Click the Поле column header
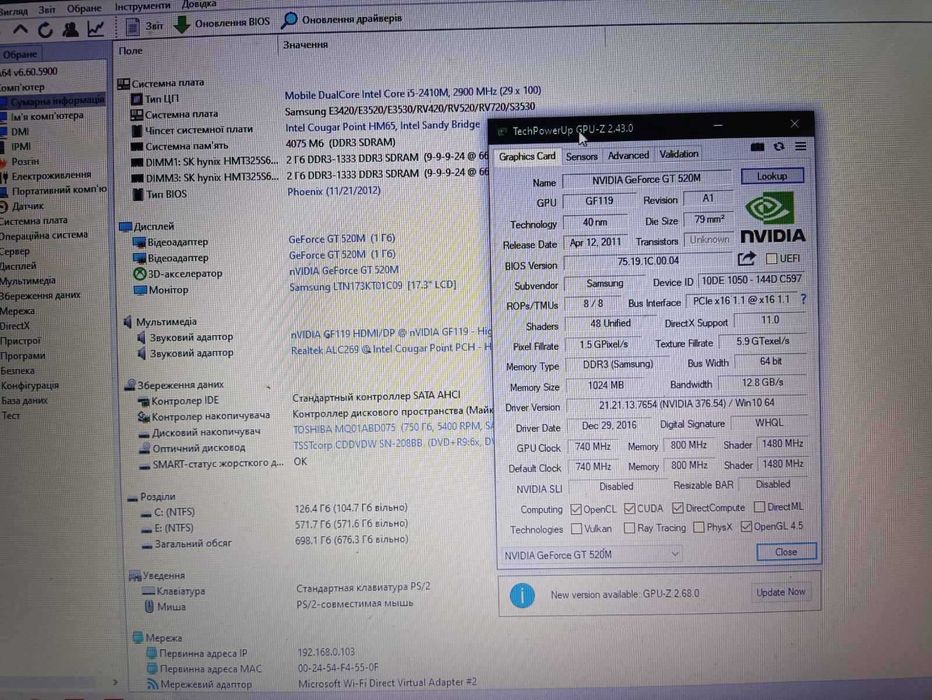This screenshot has height=700, width=932. pos(130,51)
